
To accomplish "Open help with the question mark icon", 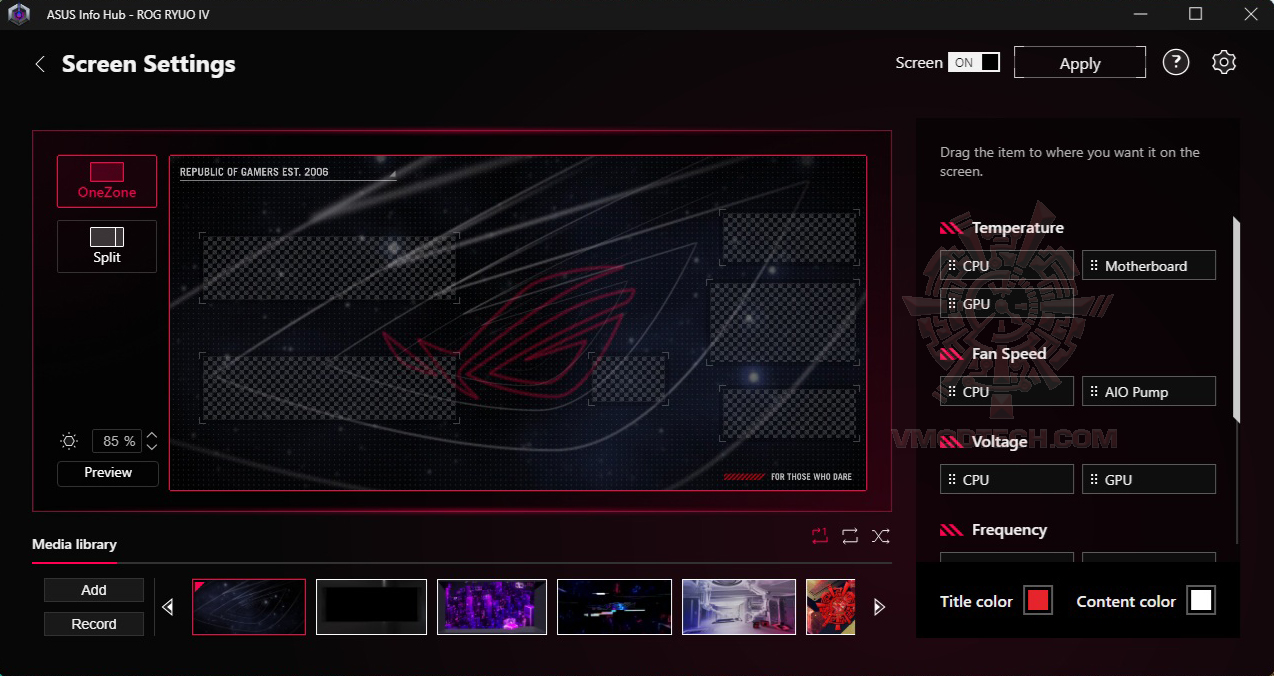I will [1176, 62].
